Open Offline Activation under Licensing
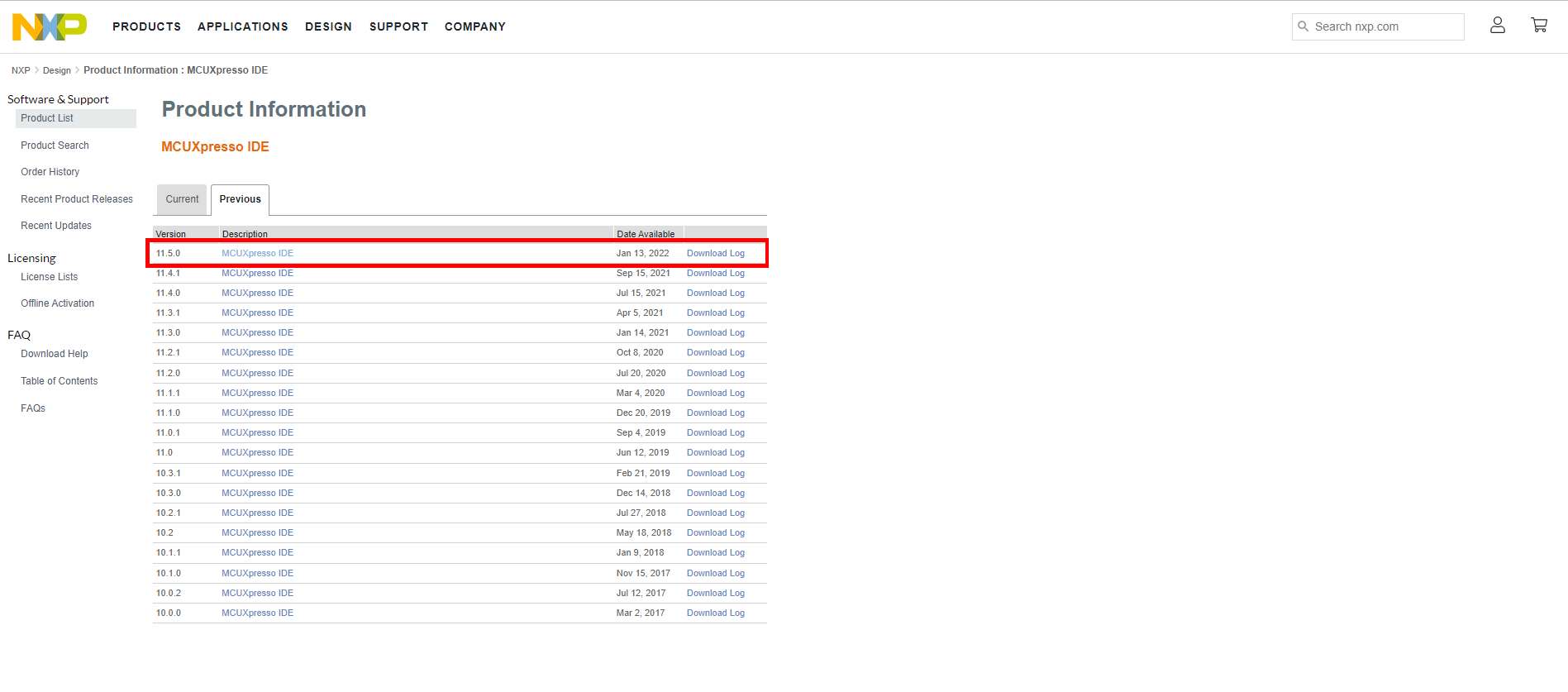1568x692 pixels. click(57, 303)
